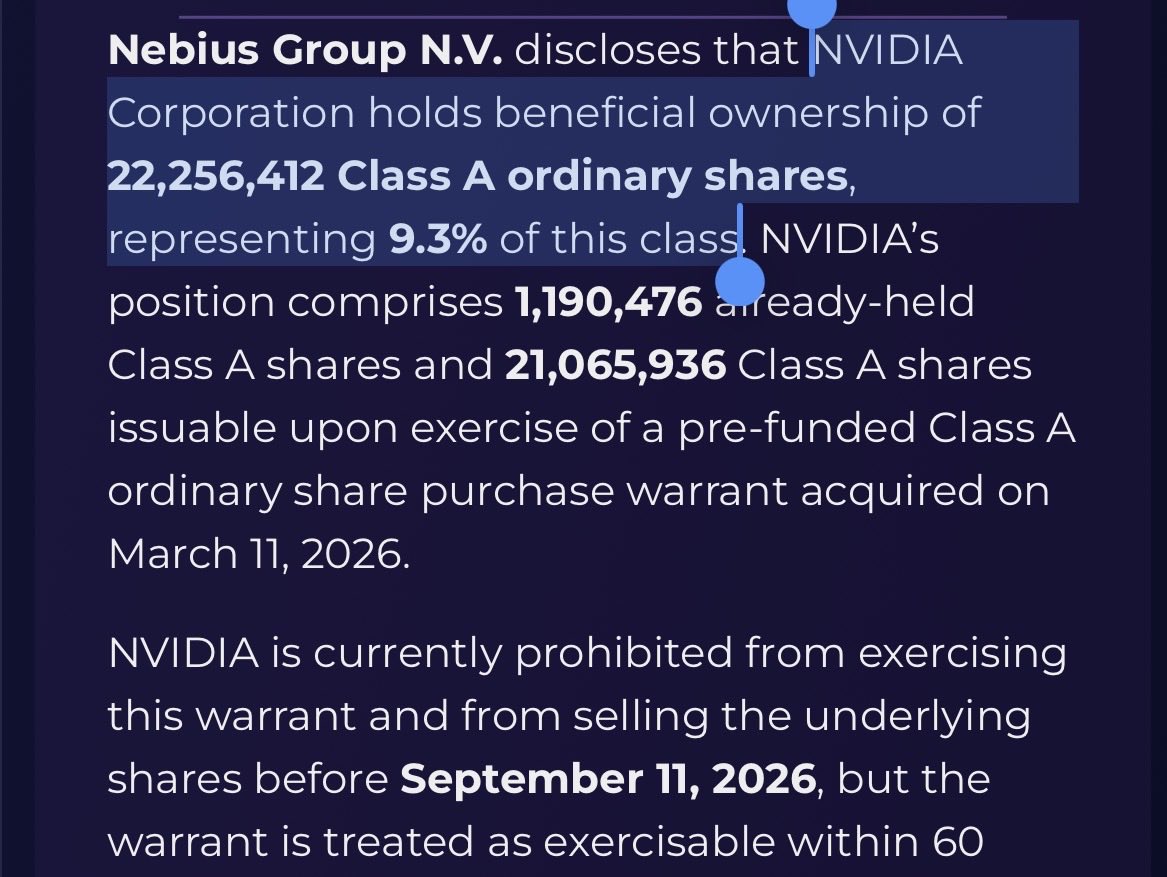Click the highlighted word 'representing'

pos(242,241)
